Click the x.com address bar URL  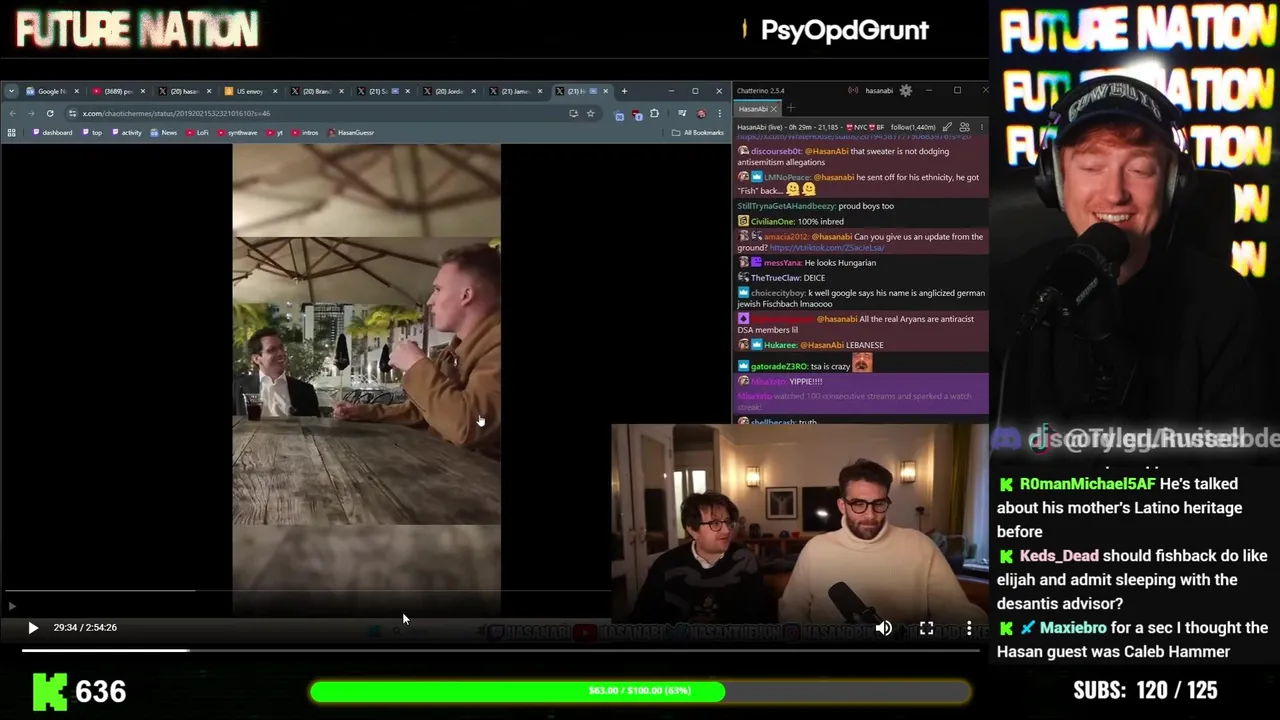pyautogui.click(x=176, y=114)
